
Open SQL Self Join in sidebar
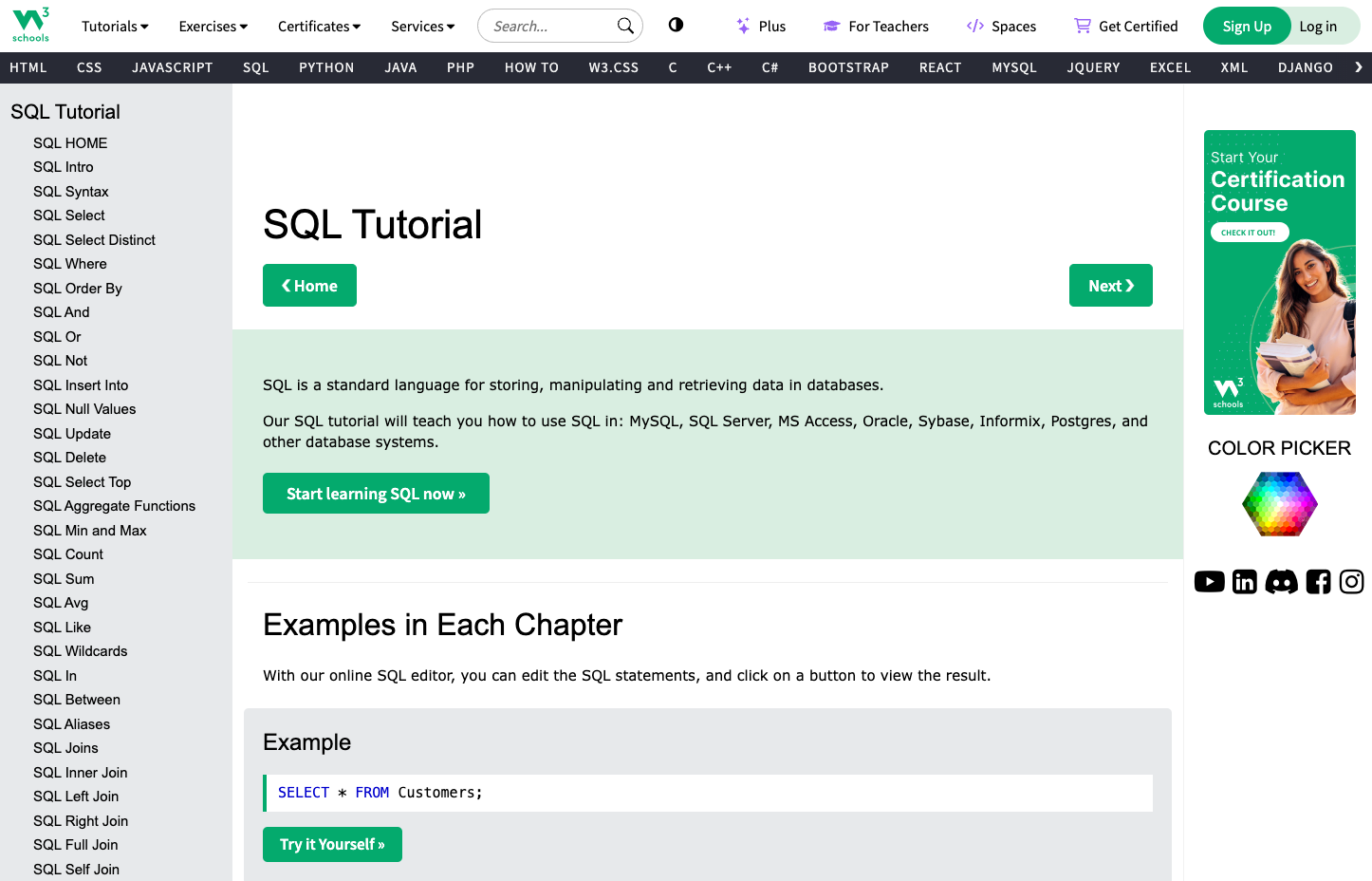76,870
